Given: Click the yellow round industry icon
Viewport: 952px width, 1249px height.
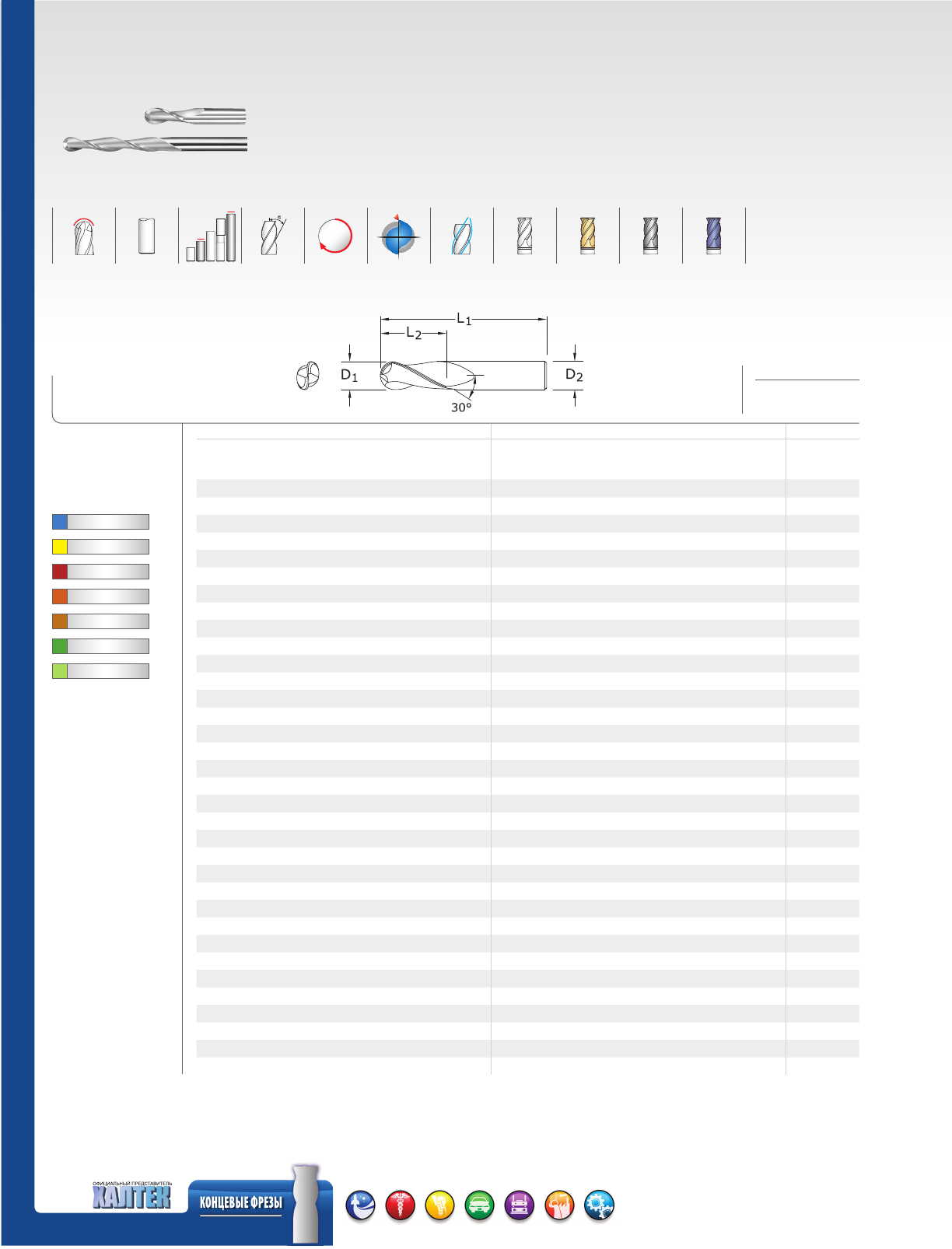Looking at the screenshot, I should (440, 1206).
